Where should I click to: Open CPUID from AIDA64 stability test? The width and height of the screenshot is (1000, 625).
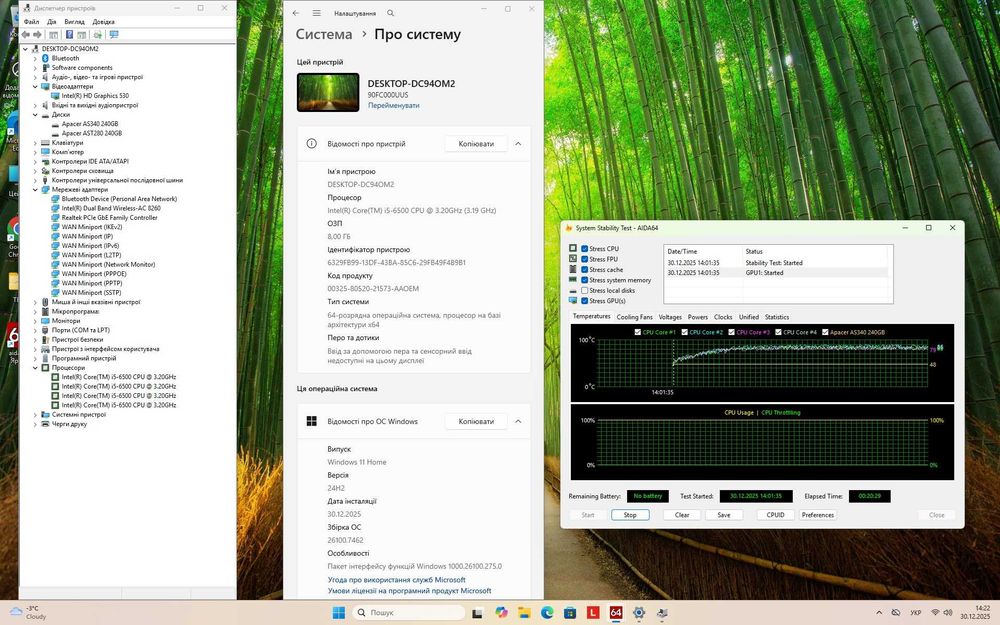pyautogui.click(x=776, y=515)
